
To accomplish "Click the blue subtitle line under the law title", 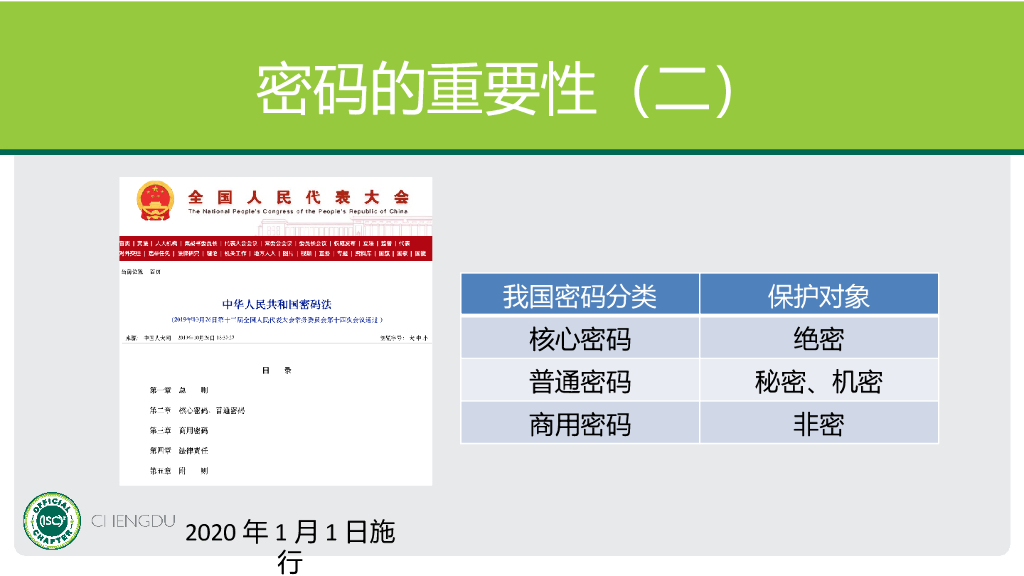I will (x=277, y=320).
